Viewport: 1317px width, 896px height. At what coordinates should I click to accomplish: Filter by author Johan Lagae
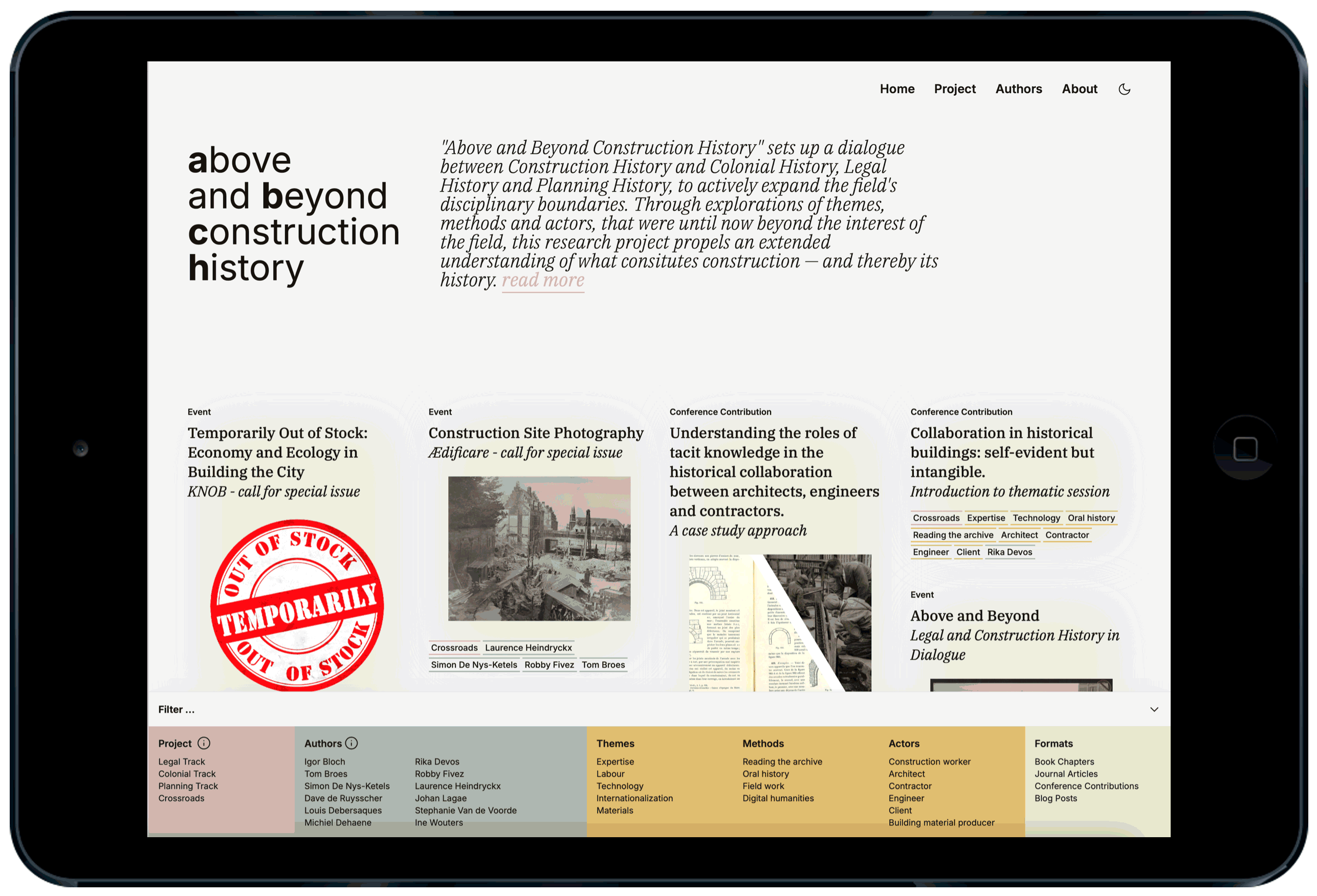pos(441,798)
